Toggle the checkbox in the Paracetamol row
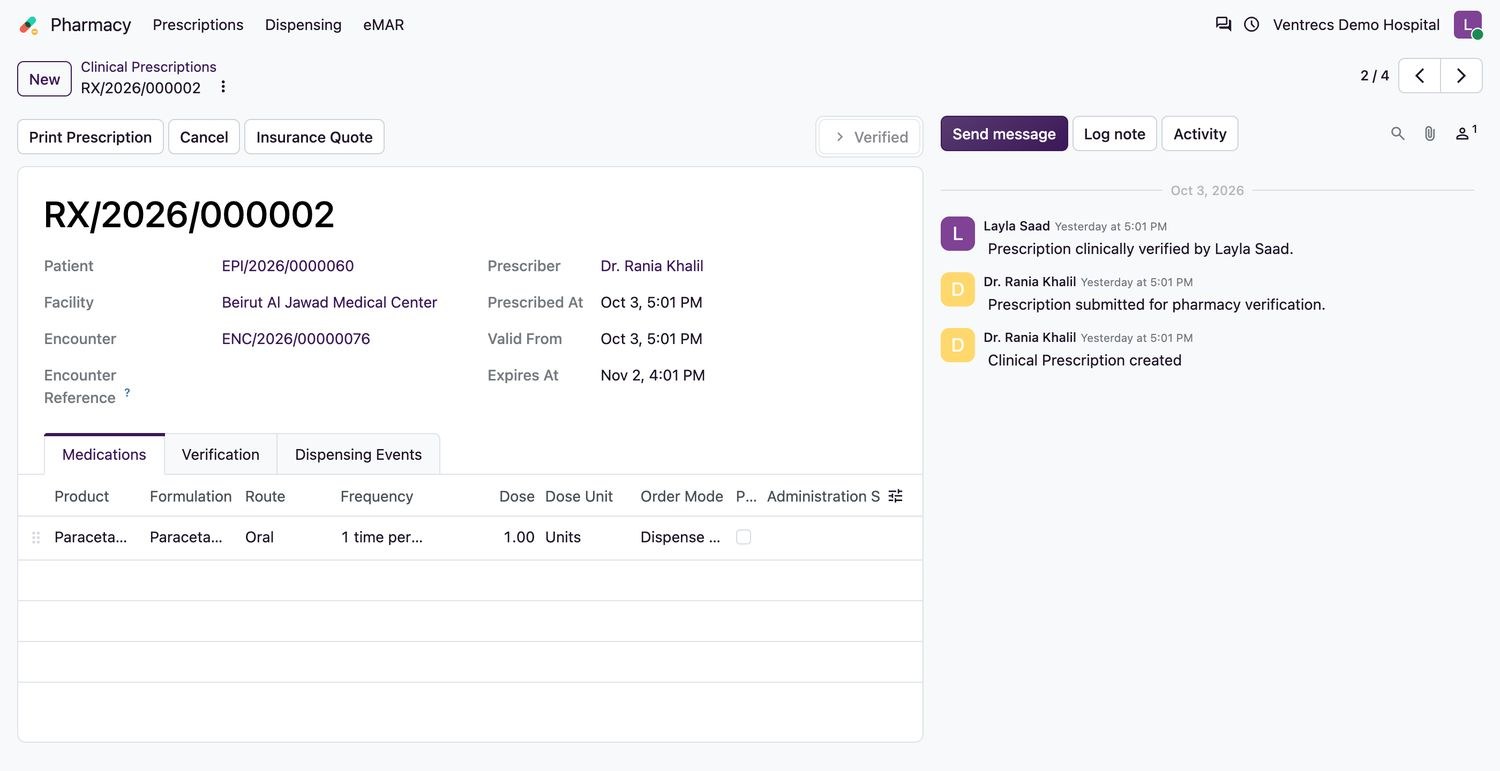This screenshot has width=1500, height=771. [x=743, y=537]
